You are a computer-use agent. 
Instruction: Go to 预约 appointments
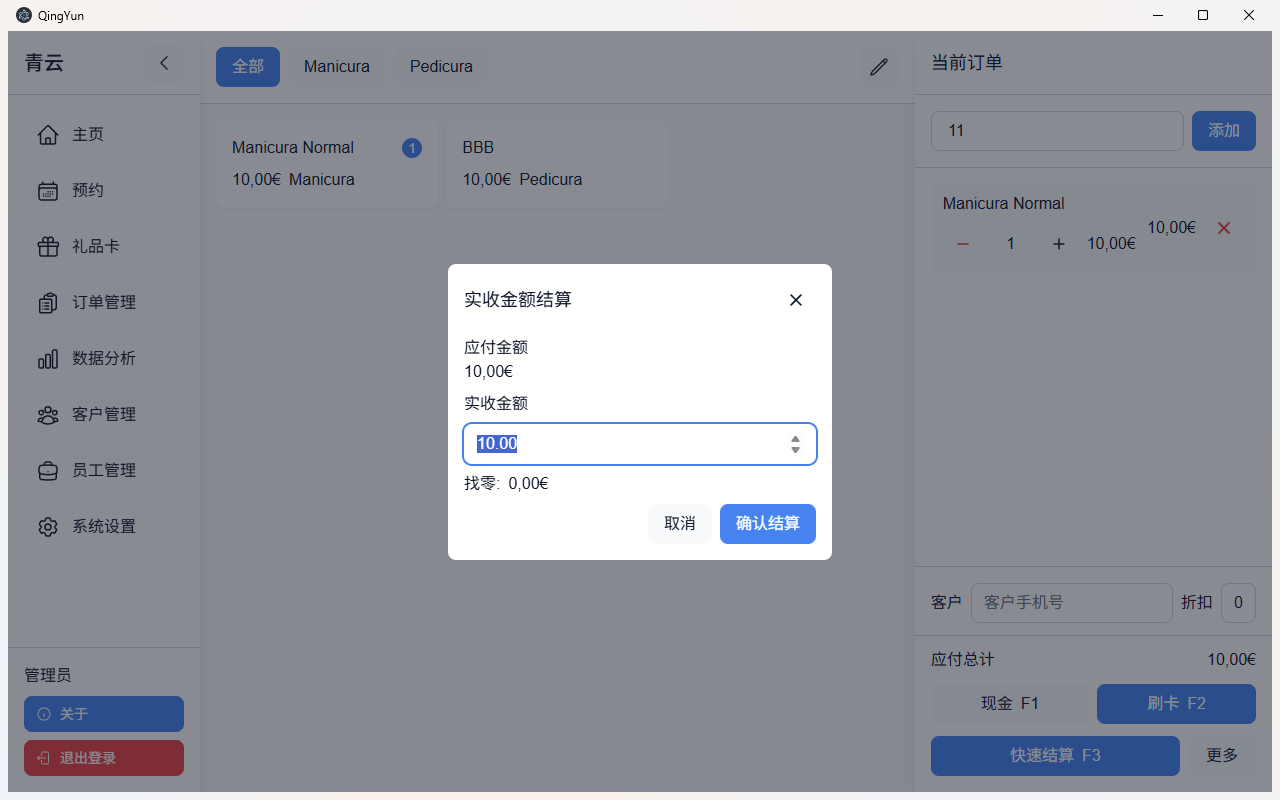pyautogui.click(x=104, y=190)
